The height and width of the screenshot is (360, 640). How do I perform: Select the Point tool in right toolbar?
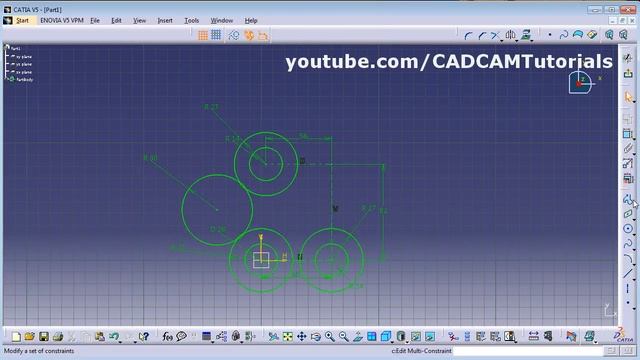(x=628, y=303)
